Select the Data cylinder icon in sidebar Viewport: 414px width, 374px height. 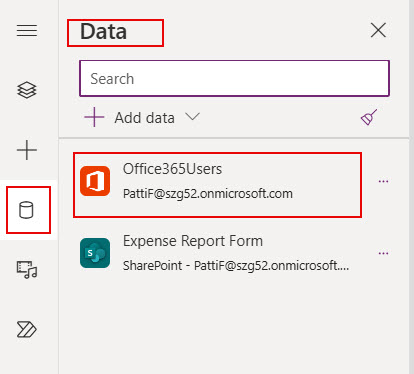tap(26, 210)
